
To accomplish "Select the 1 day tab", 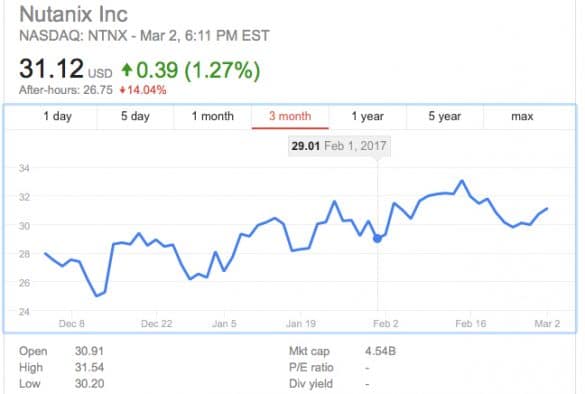I will click(x=57, y=116).
